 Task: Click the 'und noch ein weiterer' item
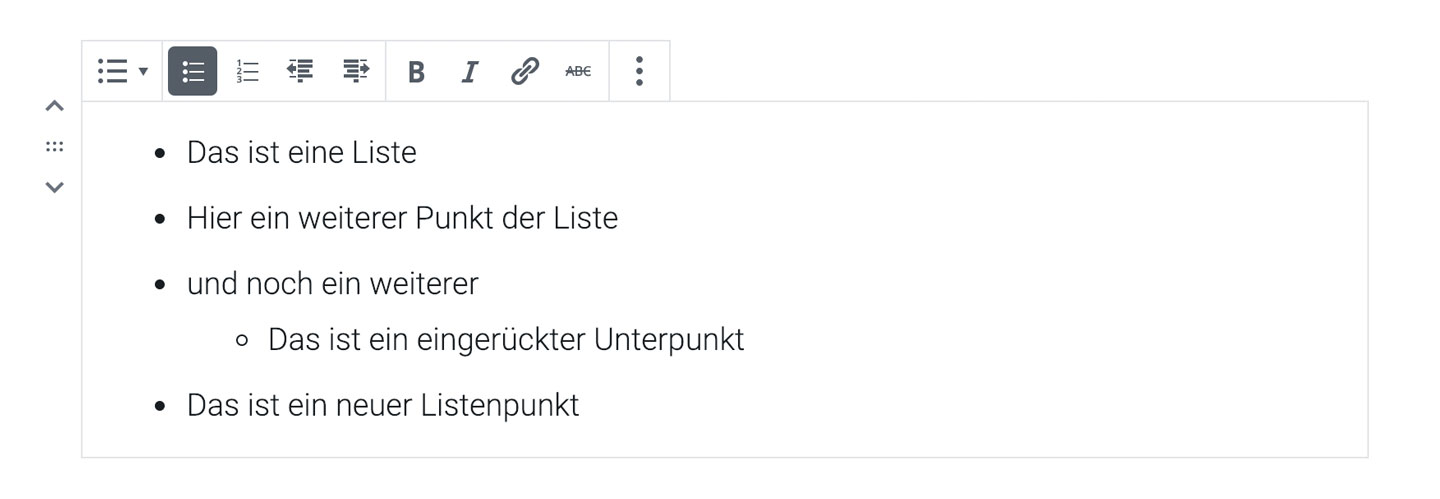click(x=333, y=284)
